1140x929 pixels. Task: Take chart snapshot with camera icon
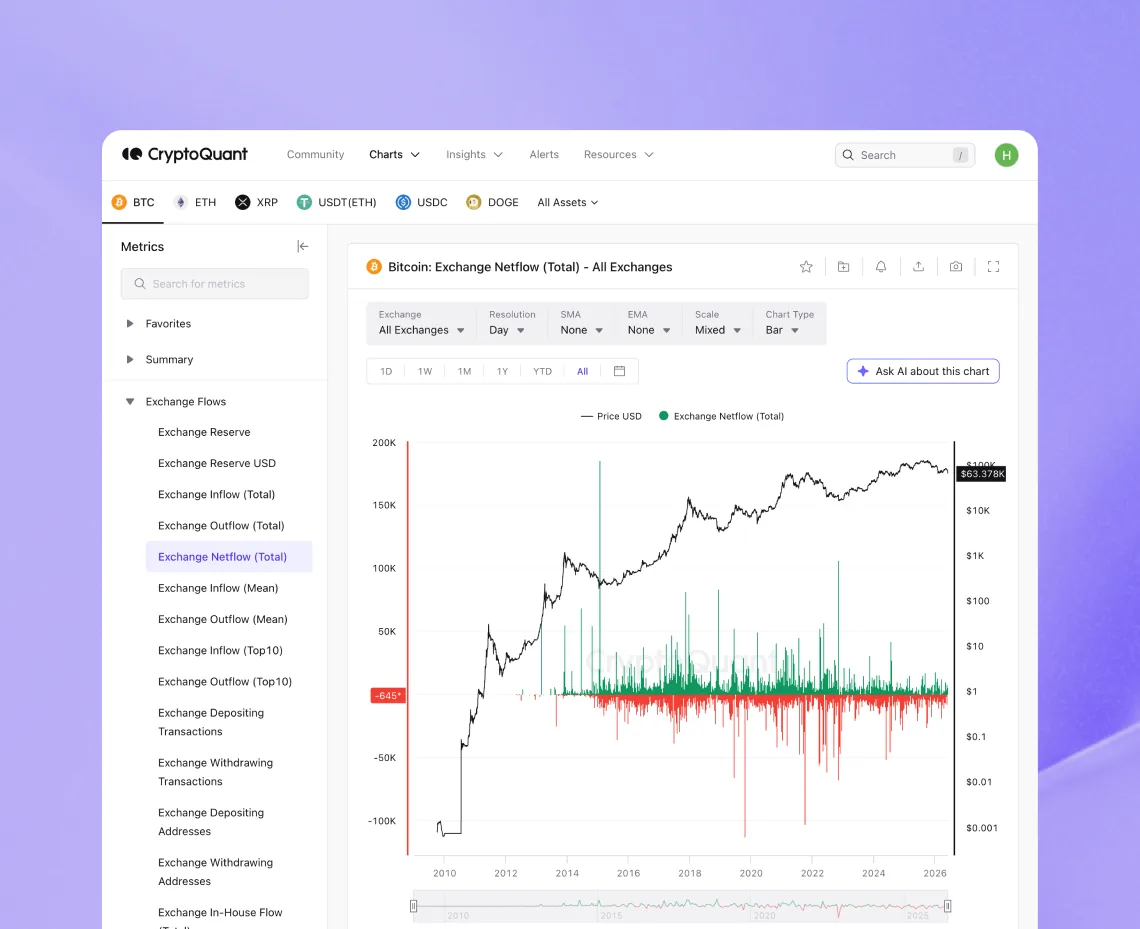(x=956, y=267)
